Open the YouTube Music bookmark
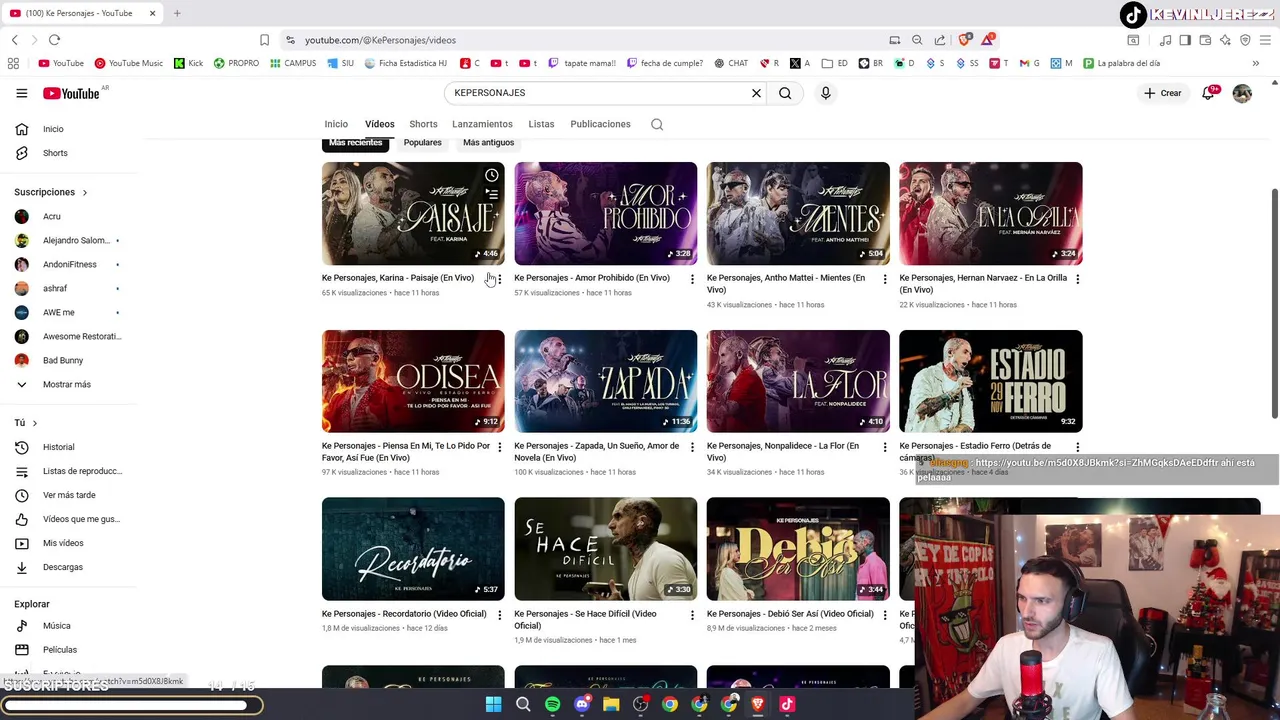Viewport: 1280px width, 720px height. (x=128, y=63)
